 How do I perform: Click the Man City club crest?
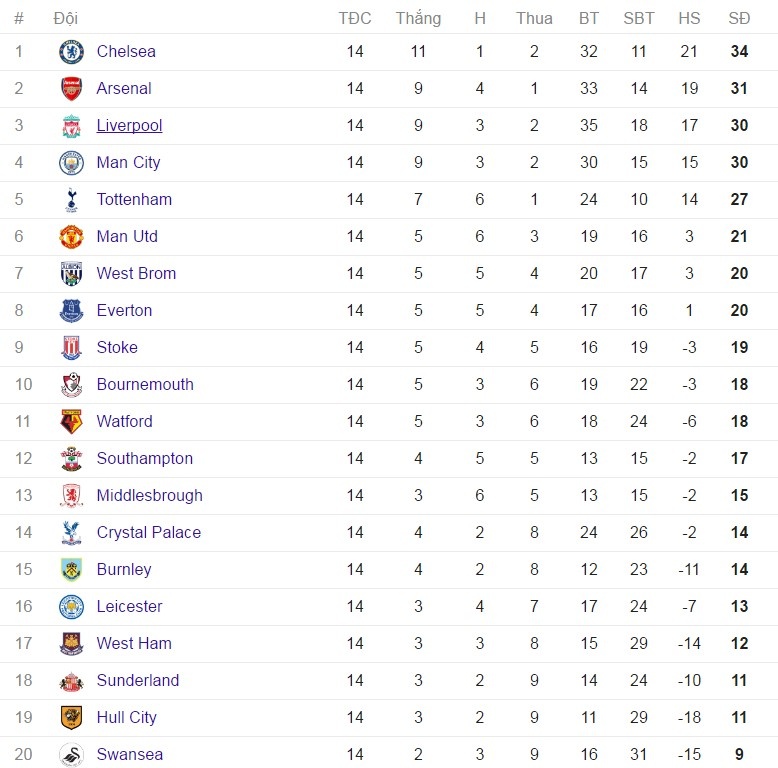coord(71,163)
